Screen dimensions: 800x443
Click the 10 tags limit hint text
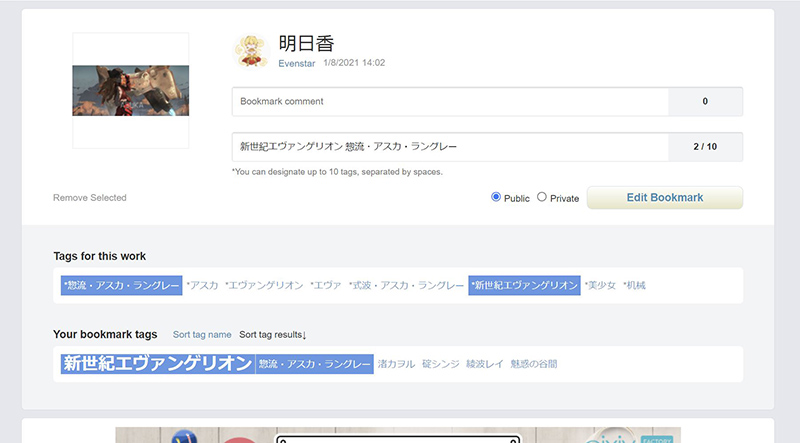[x=337, y=172]
